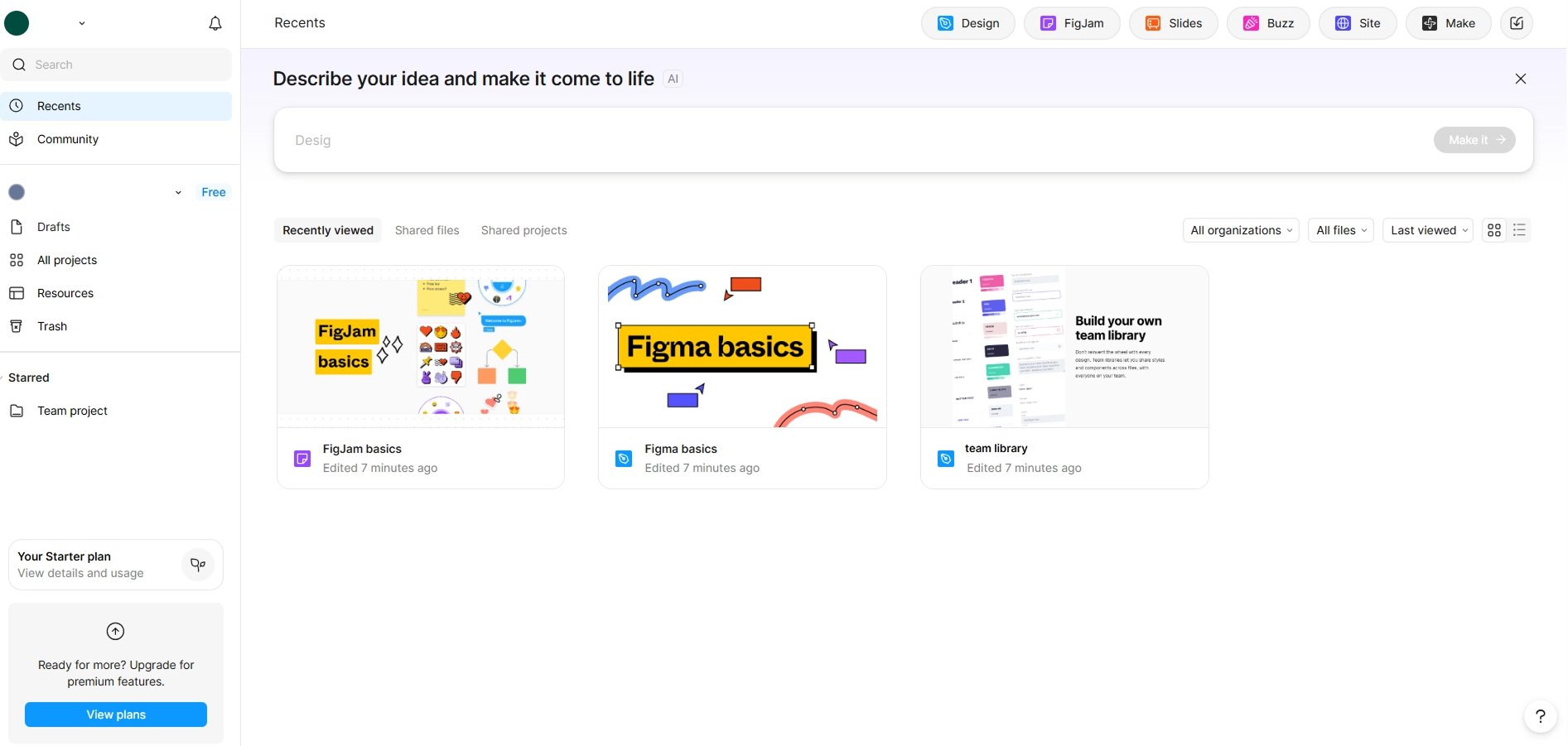Toggle the import/checklist icon near Make

coord(1517,23)
